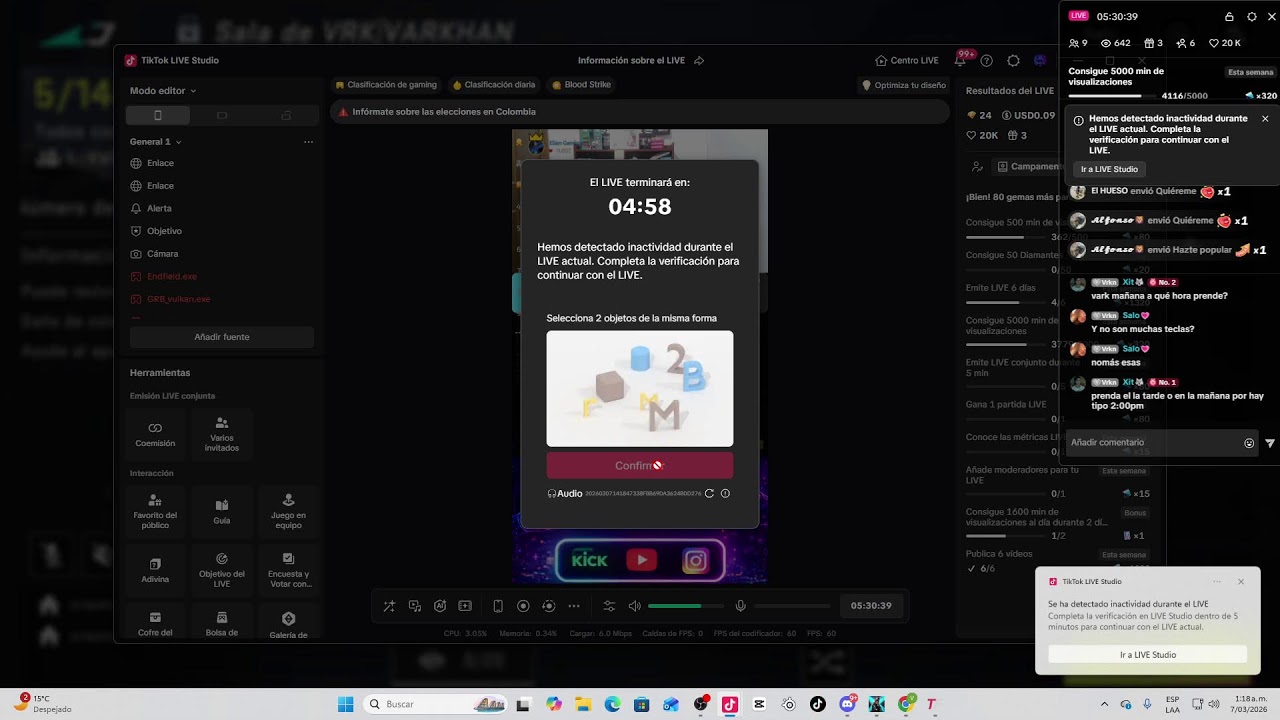Click Optimiza tu diseño button
Image resolution: width=1280 pixels, height=720 pixels.
(x=904, y=85)
